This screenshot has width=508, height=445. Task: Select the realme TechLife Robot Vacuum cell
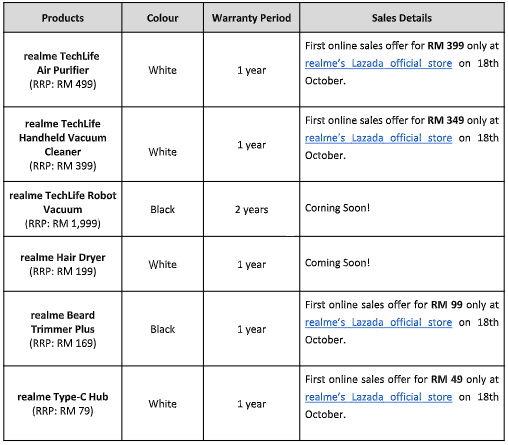tap(63, 209)
